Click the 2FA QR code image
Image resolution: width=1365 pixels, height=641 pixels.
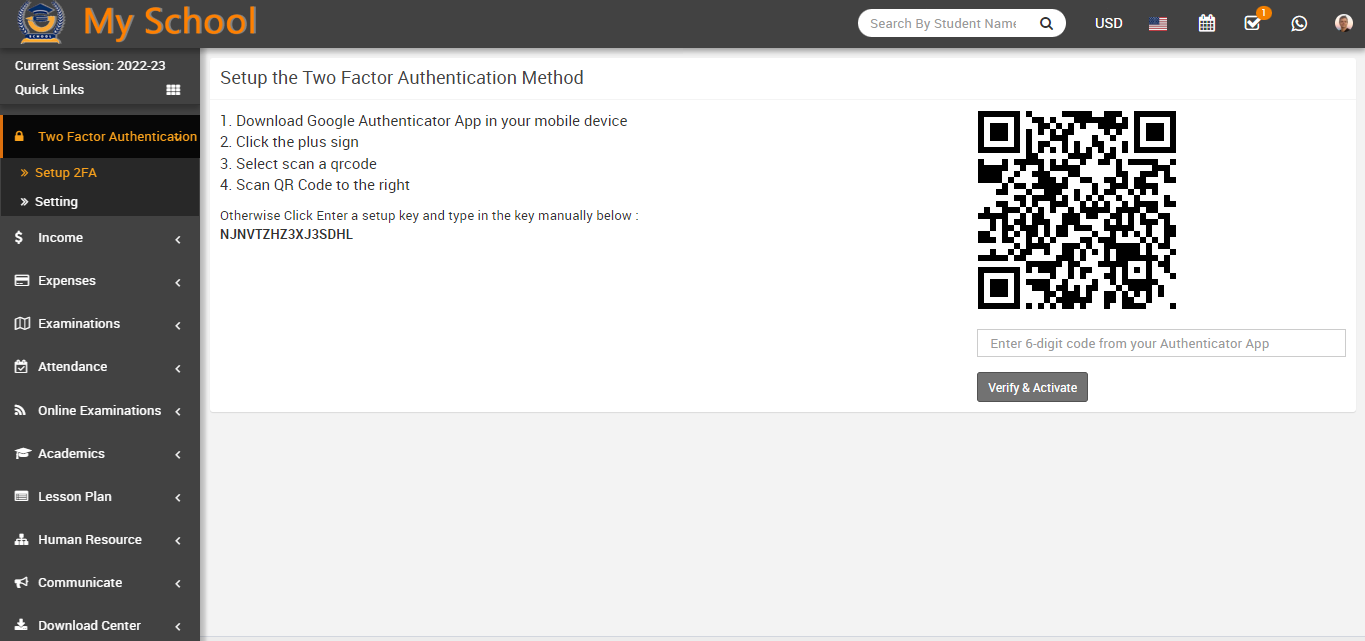click(1076, 210)
